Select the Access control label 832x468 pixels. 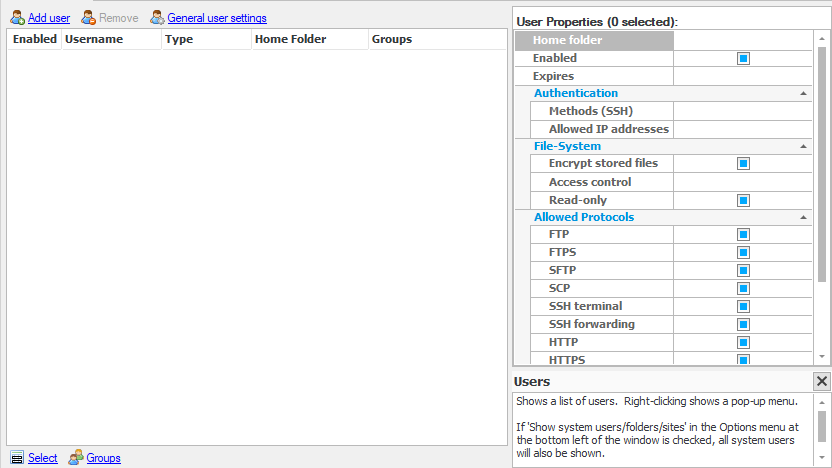coord(590,183)
